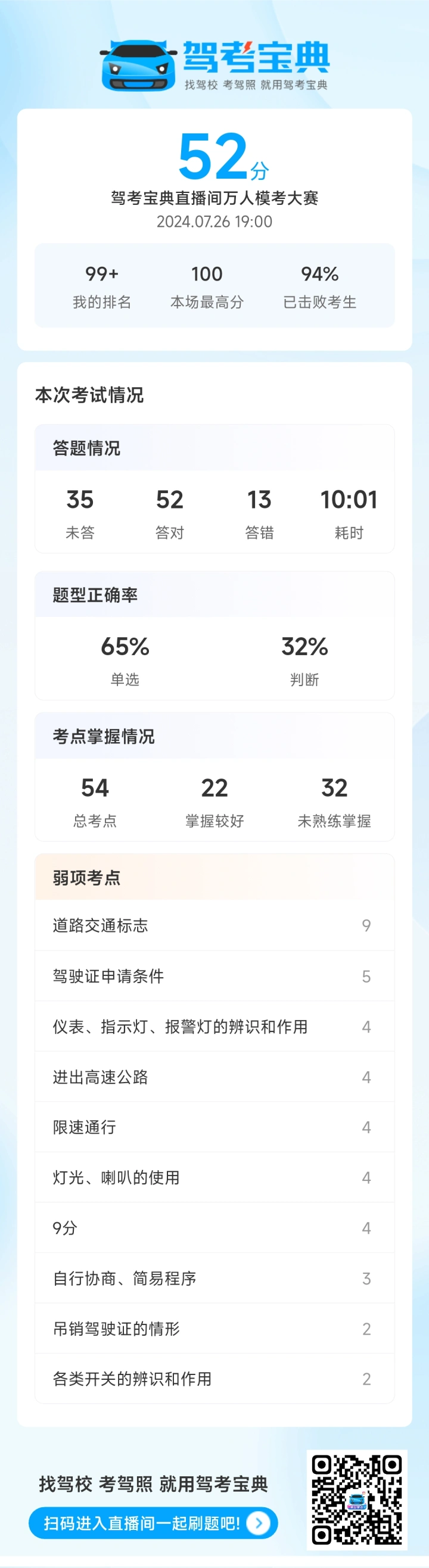This screenshot has width=429, height=1568.
Task: Tap the 已击败考生 94% stat
Action: click(x=319, y=286)
